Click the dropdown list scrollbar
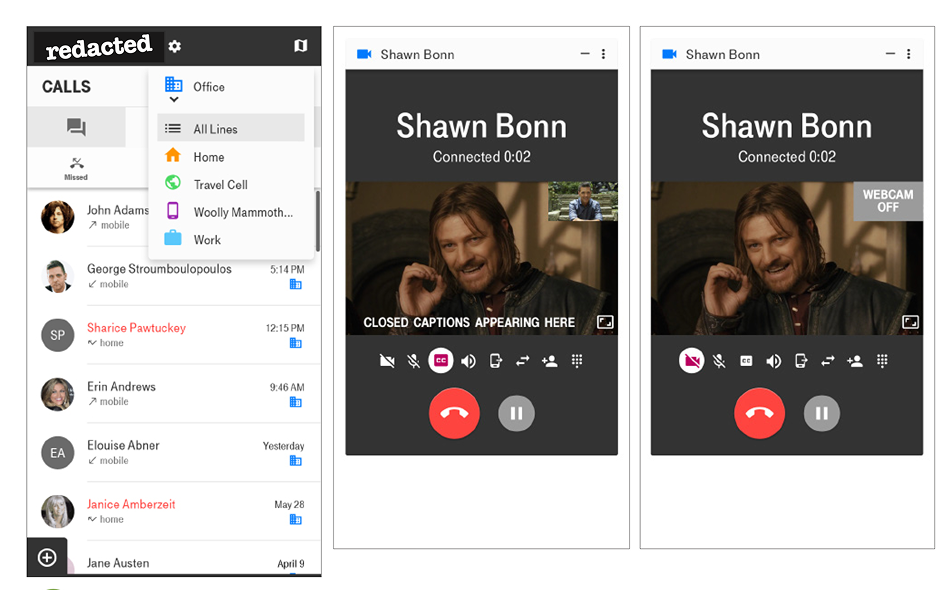Viewport: 951px width, 590px height. click(x=318, y=221)
